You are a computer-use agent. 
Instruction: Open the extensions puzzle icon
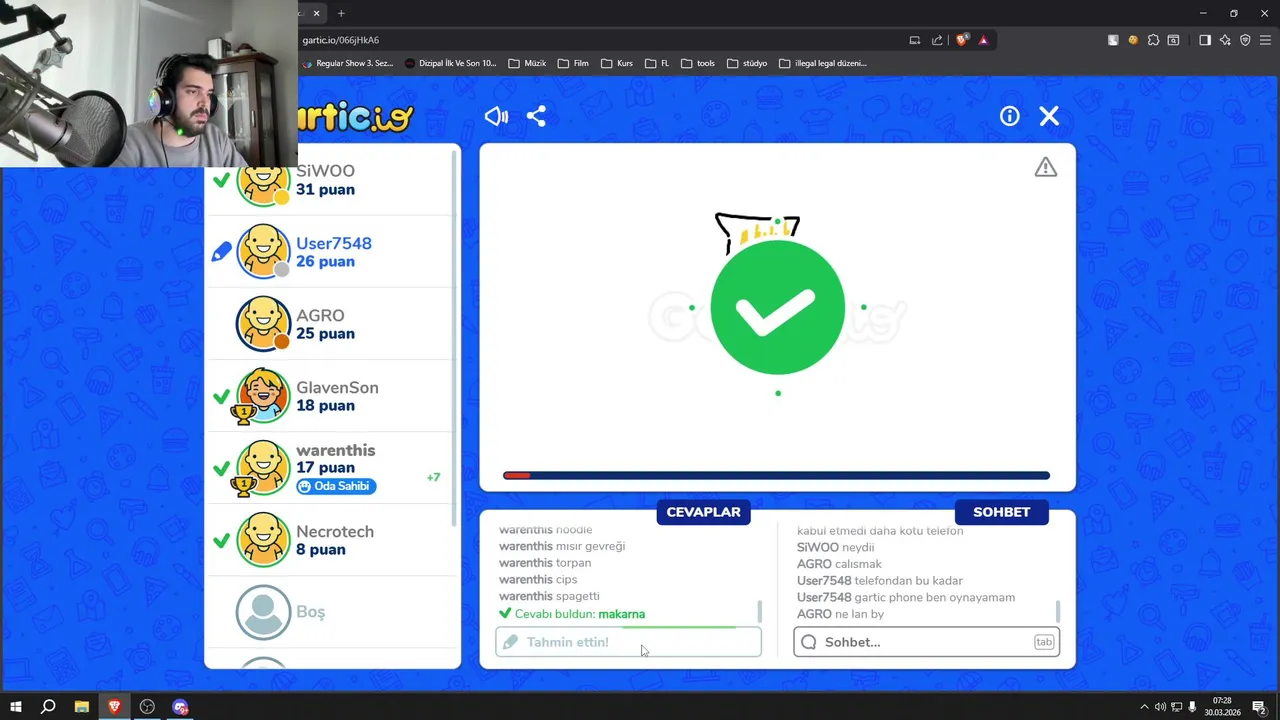(1153, 40)
